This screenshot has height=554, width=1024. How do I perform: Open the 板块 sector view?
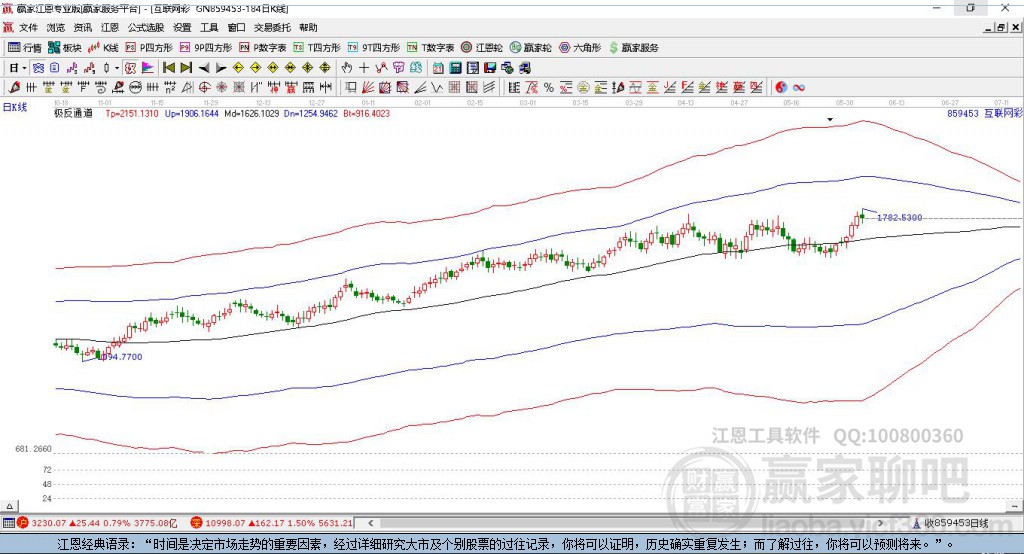[x=65, y=48]
